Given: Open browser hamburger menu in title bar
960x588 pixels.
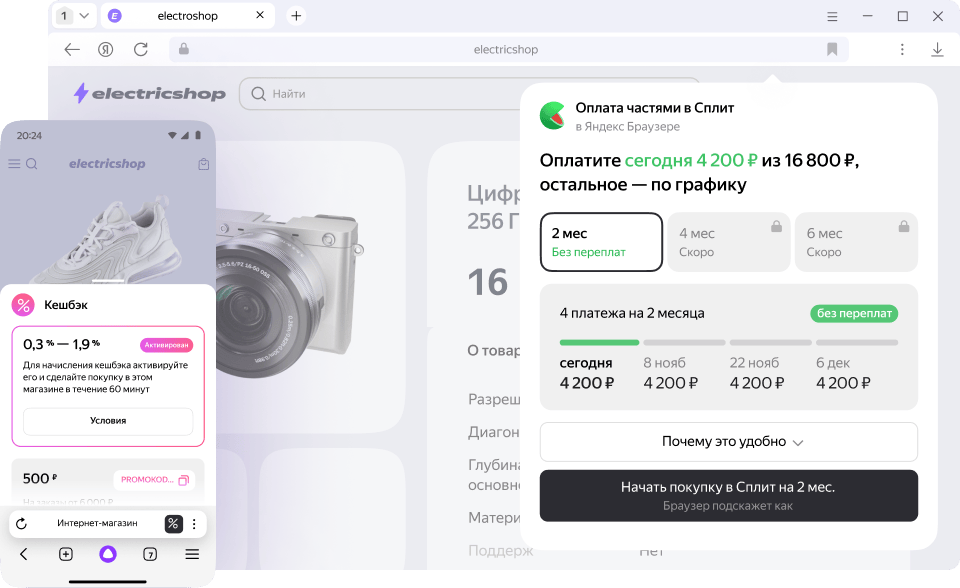Looking at the screenshot, I should (x=832, y=17).
